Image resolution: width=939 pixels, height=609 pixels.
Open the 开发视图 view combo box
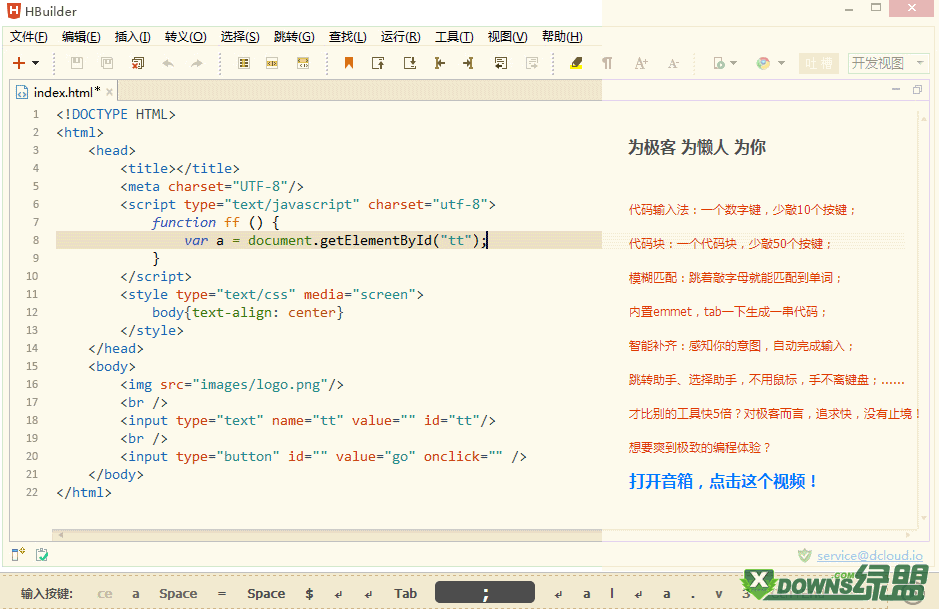pos(888,63)
